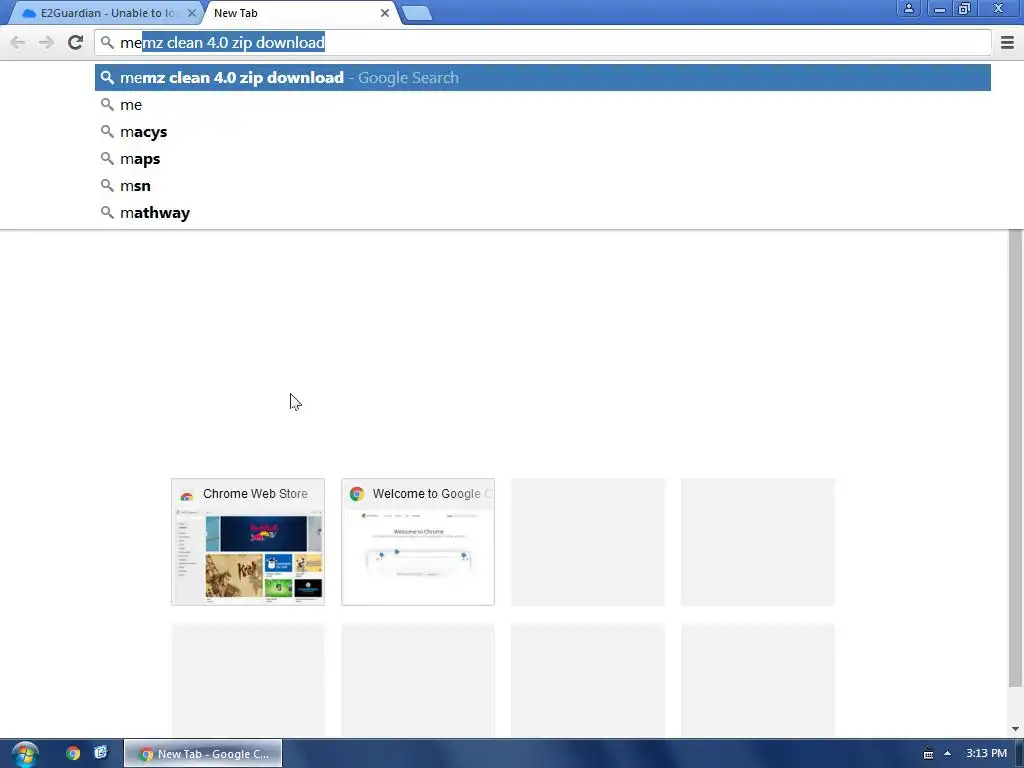Launch pinned Chrome icon in taskbar
The width and height of the screenshot is (1024, 768).
coord(73,753)
